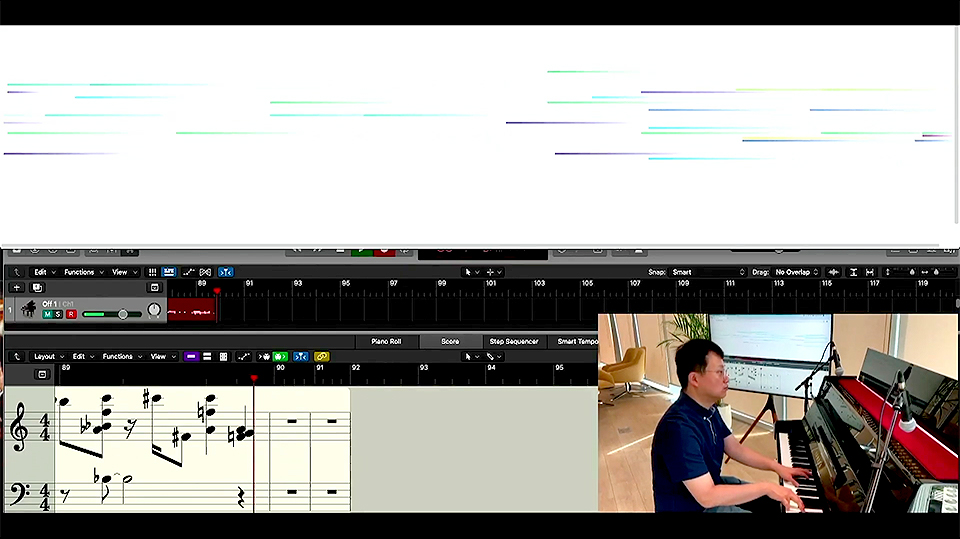This screenshot has width=960, height=539.
Task: Click the waveform zoom icon in tracks toolbar
Action: pyautogui.click(x=833, y=272)
